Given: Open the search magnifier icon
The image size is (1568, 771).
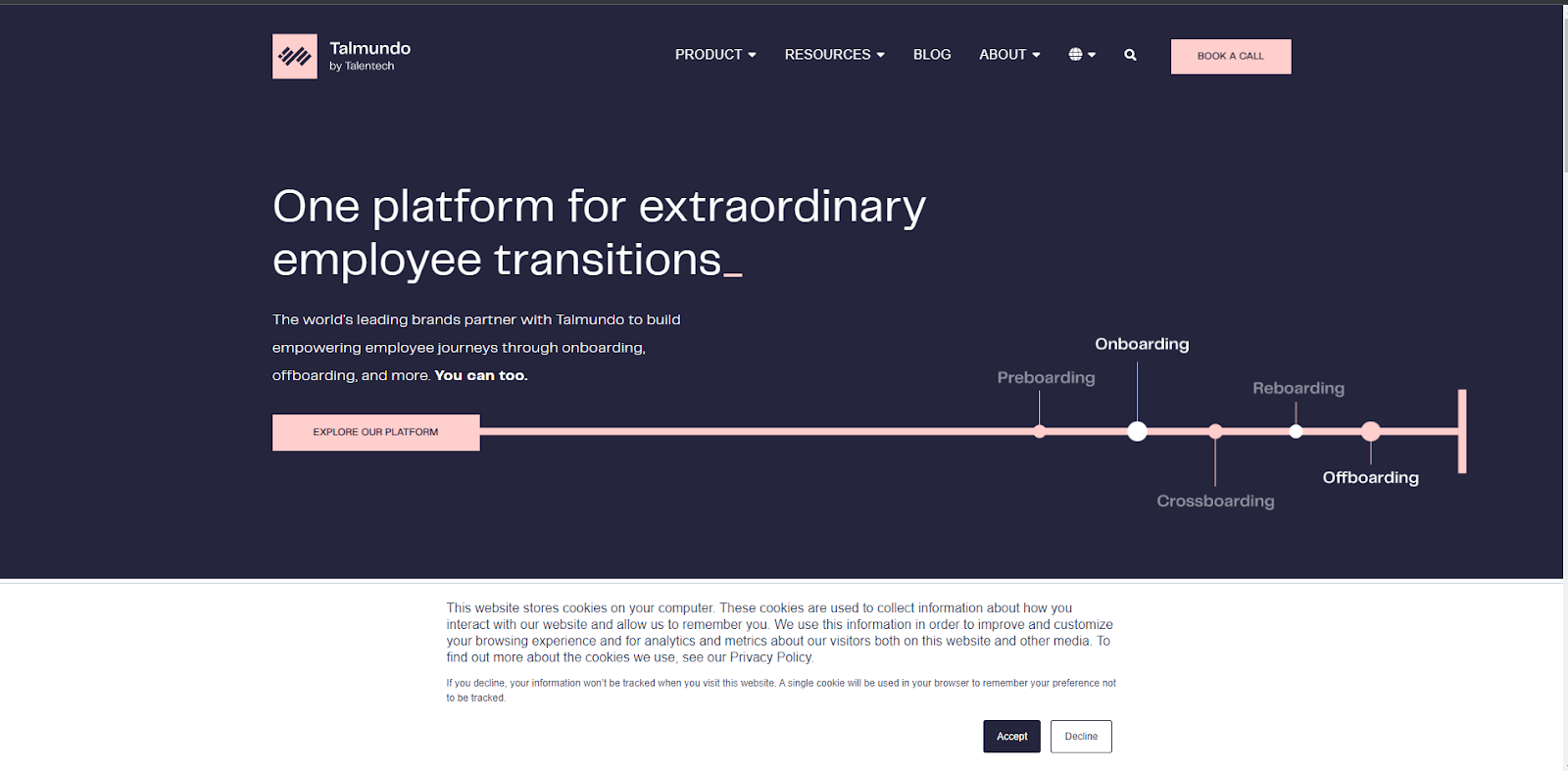Looking at the screenshot, I should tap(1130, 55).
